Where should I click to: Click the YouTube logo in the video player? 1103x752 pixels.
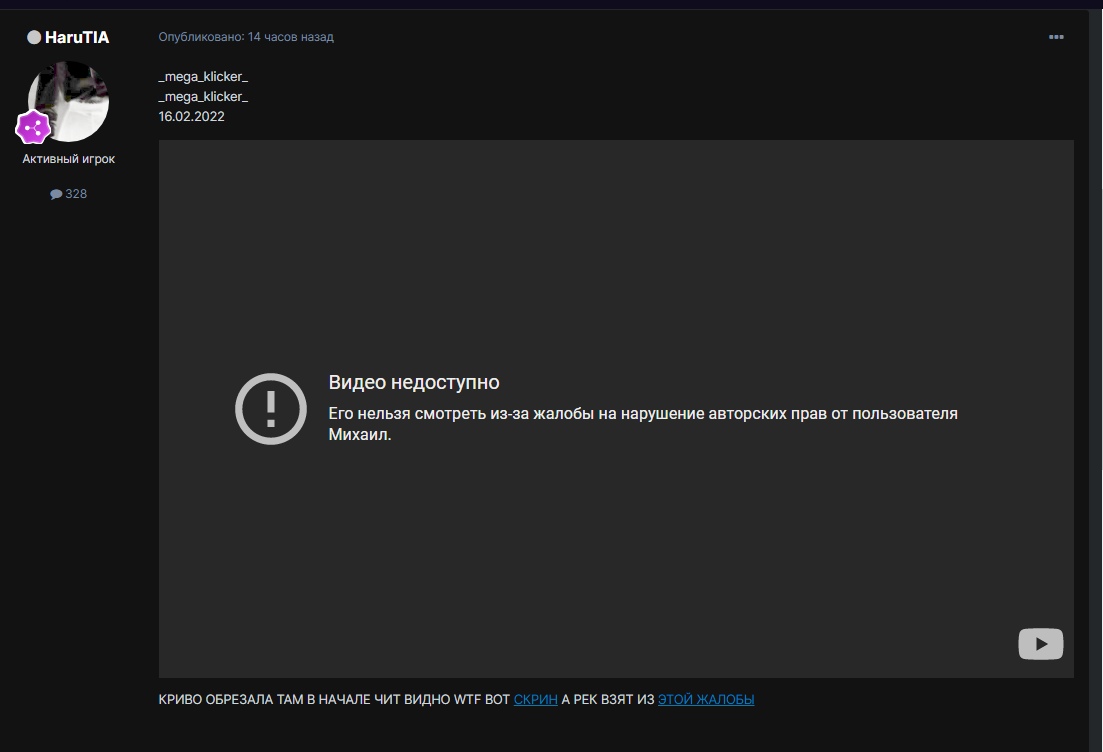point(1040,644)
